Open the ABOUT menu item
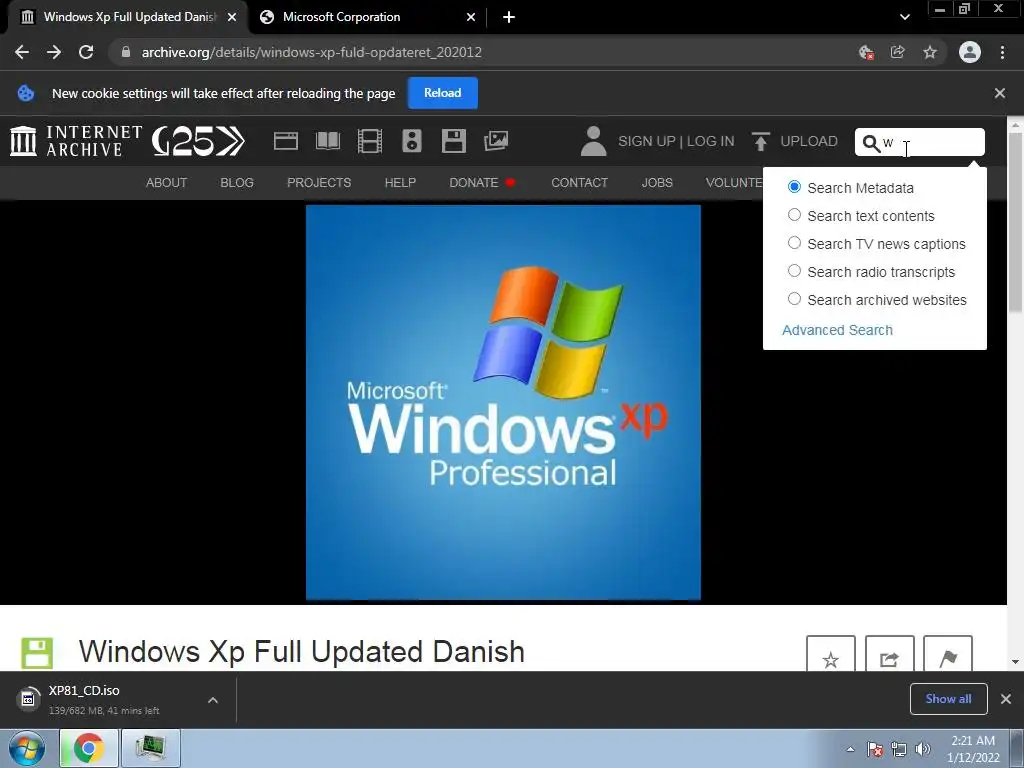Screen dimensions: 1024x768 point(167,183)
